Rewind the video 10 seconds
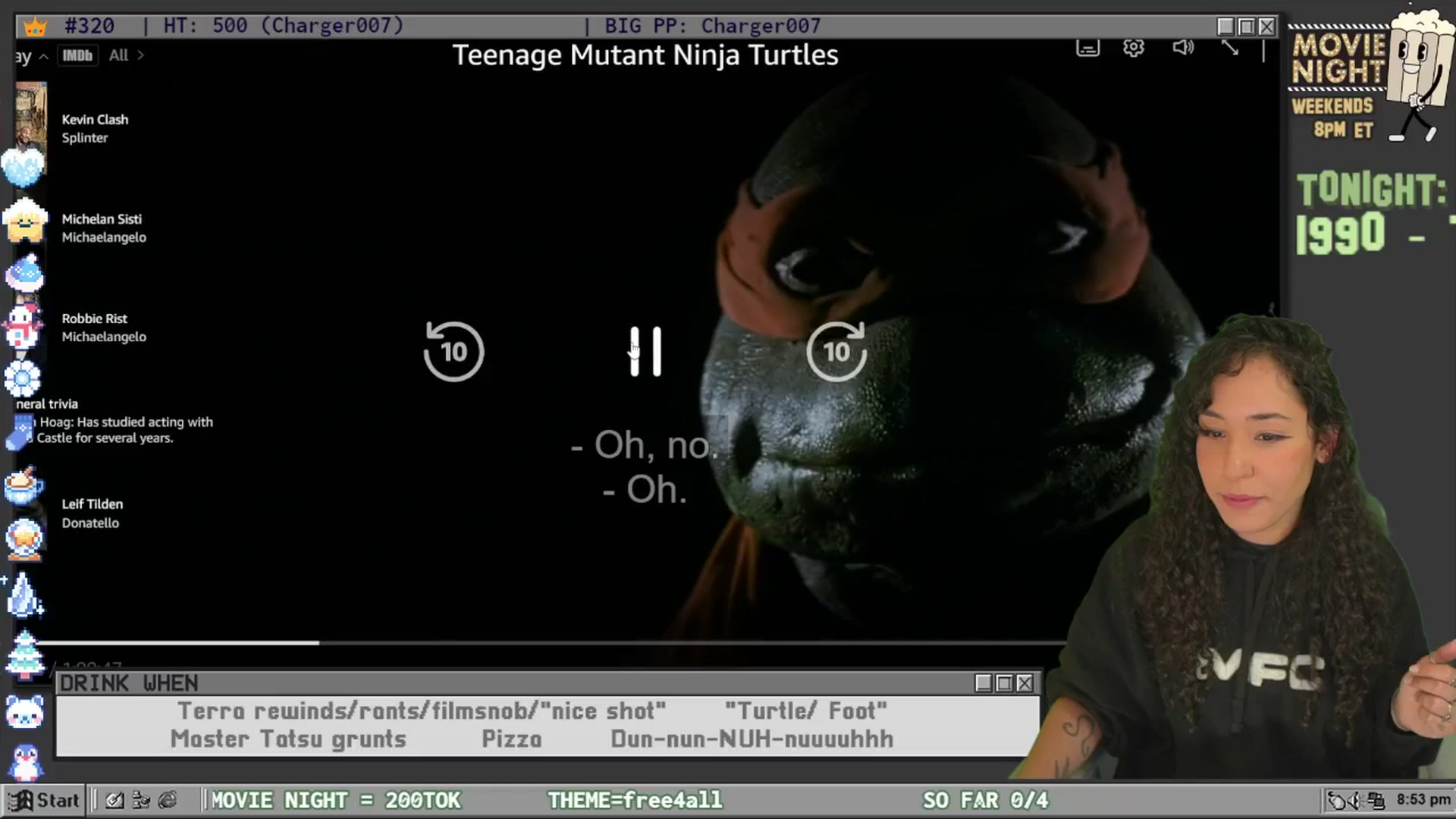The image size is (1456, 819). [x=453, y=351]
